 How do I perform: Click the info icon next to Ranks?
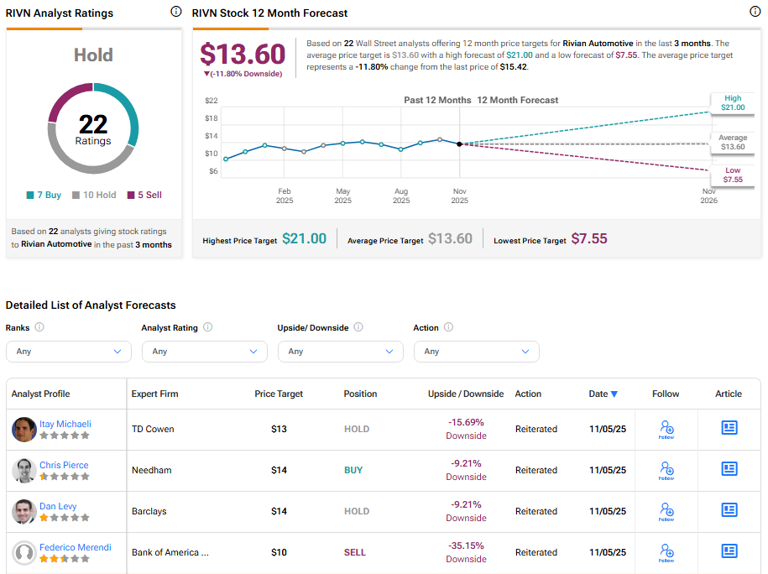click(x=40, y=327)
